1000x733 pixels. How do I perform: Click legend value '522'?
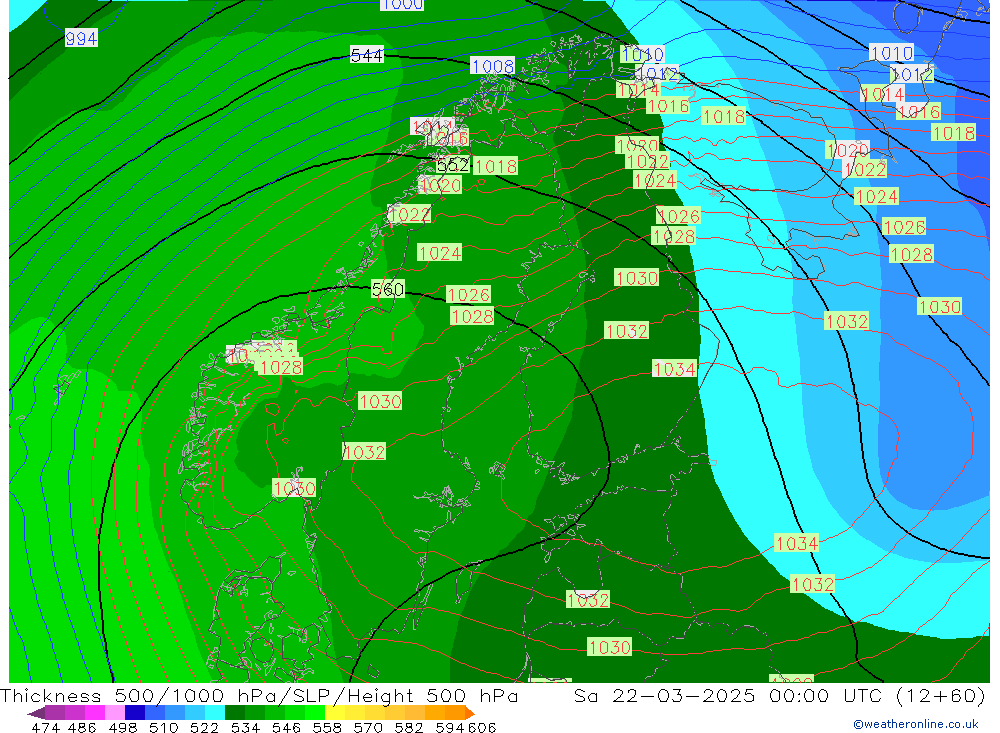tap(204, 727)
